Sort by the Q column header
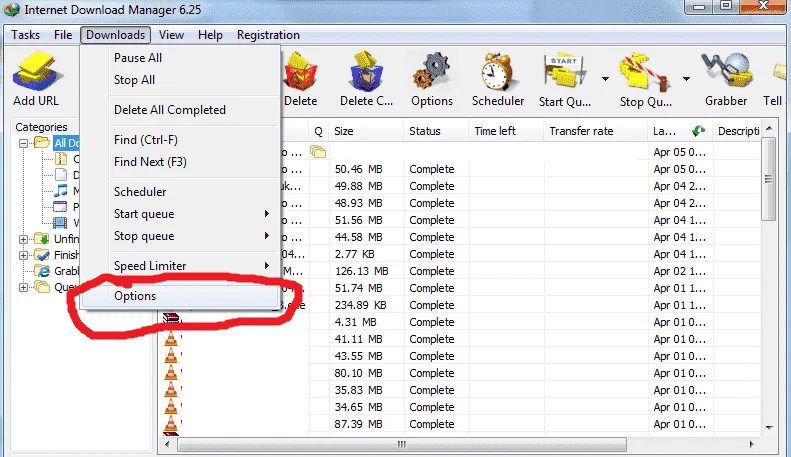 pyautogui.click(x=318, y=131)
